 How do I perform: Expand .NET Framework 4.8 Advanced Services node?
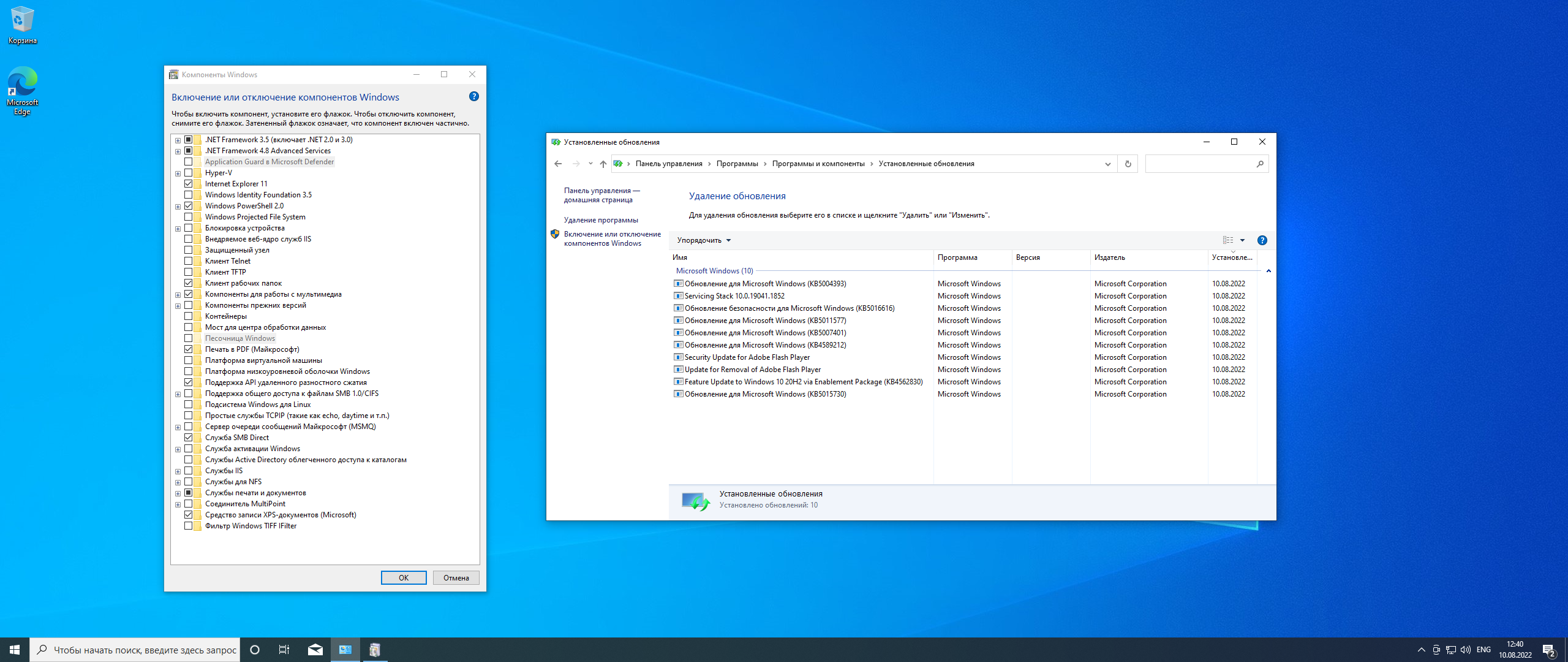[178, 151]
